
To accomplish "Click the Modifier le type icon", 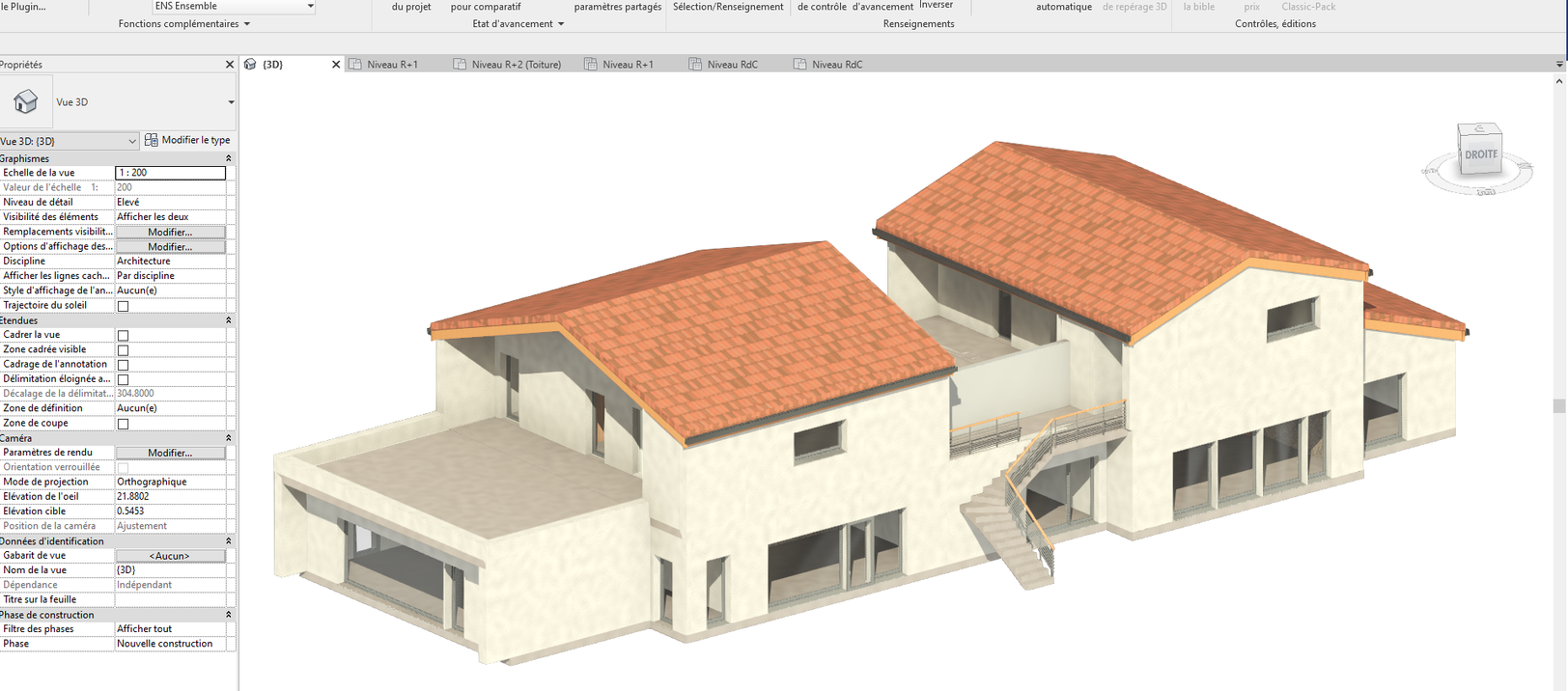I will point(151,140).
